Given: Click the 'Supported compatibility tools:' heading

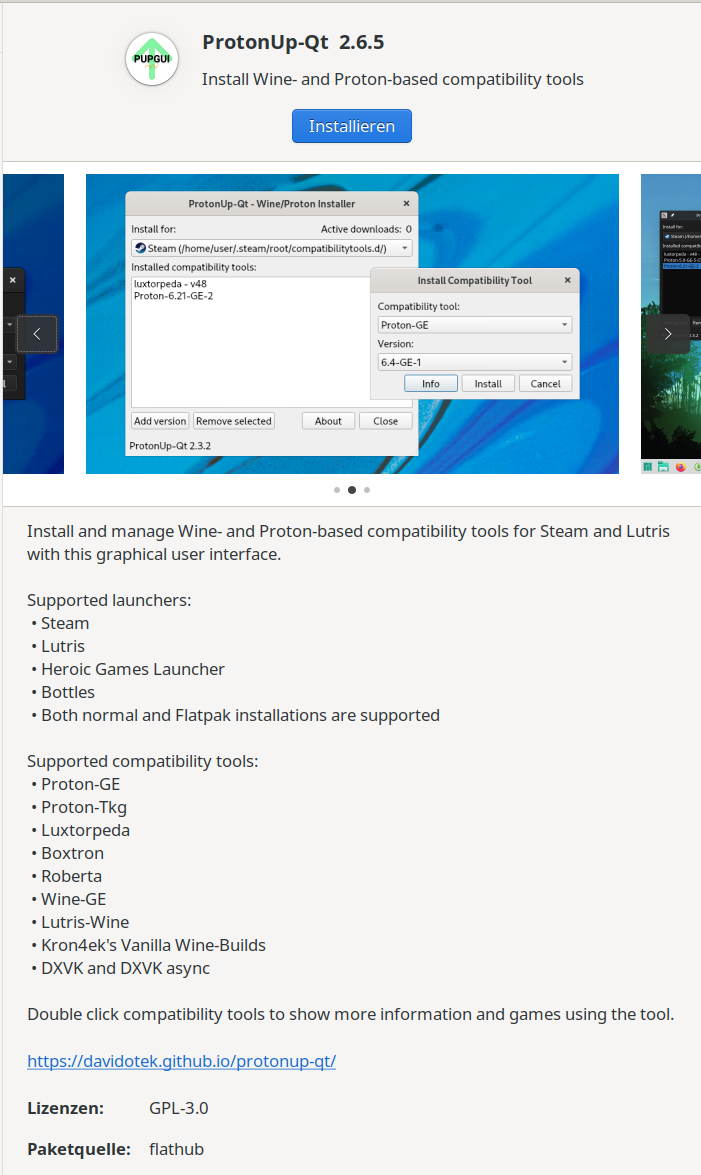Looking at the screenshot, I should (142, 761).
